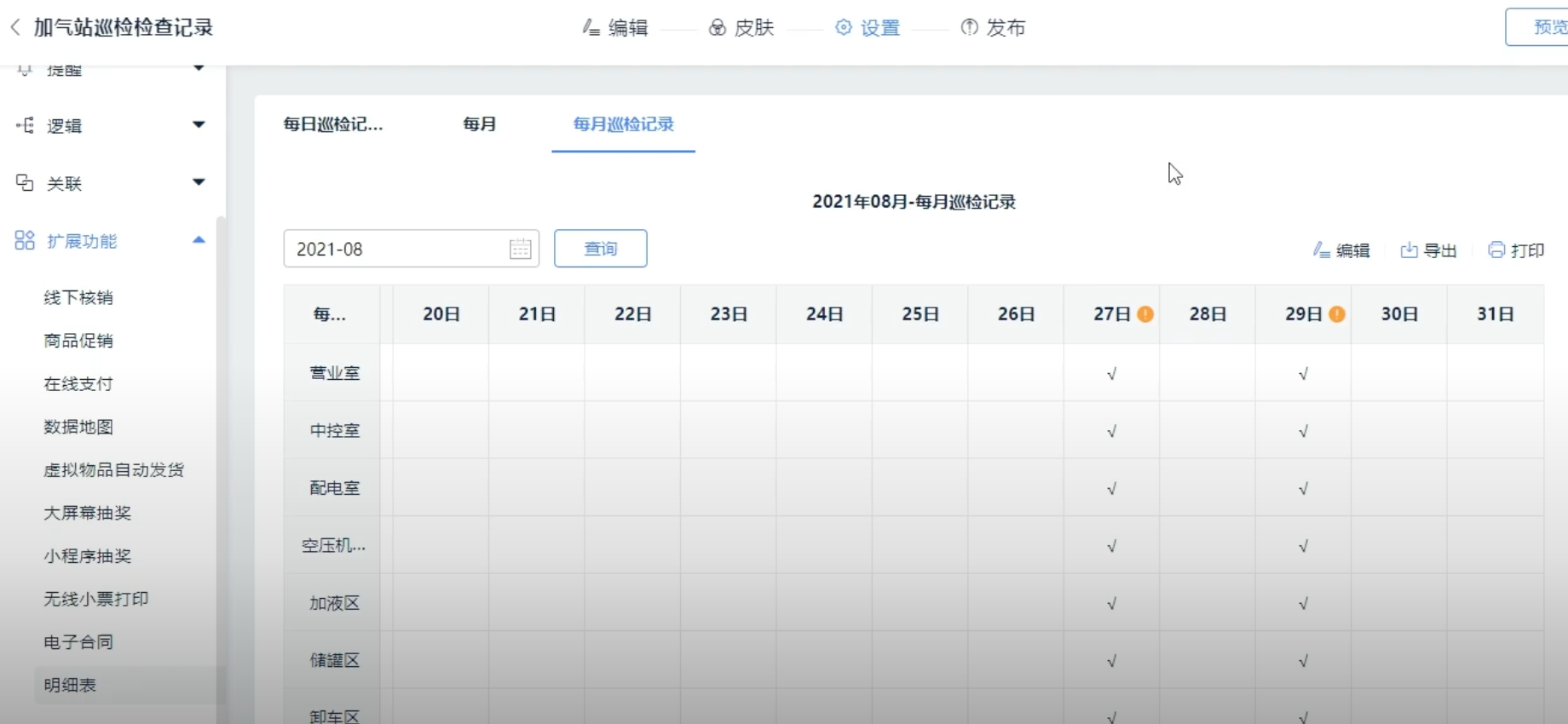Go to the 发布 publish step

tap(993, 28)
